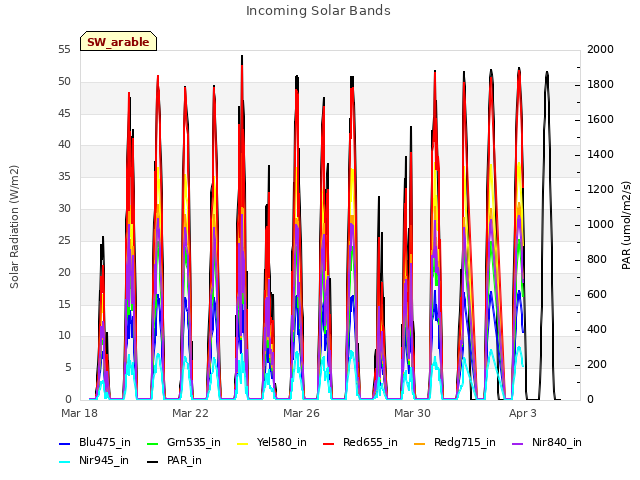Click the 25 left-axis tick label
Screen dimensions: 640x480
[x=64, y=240]
